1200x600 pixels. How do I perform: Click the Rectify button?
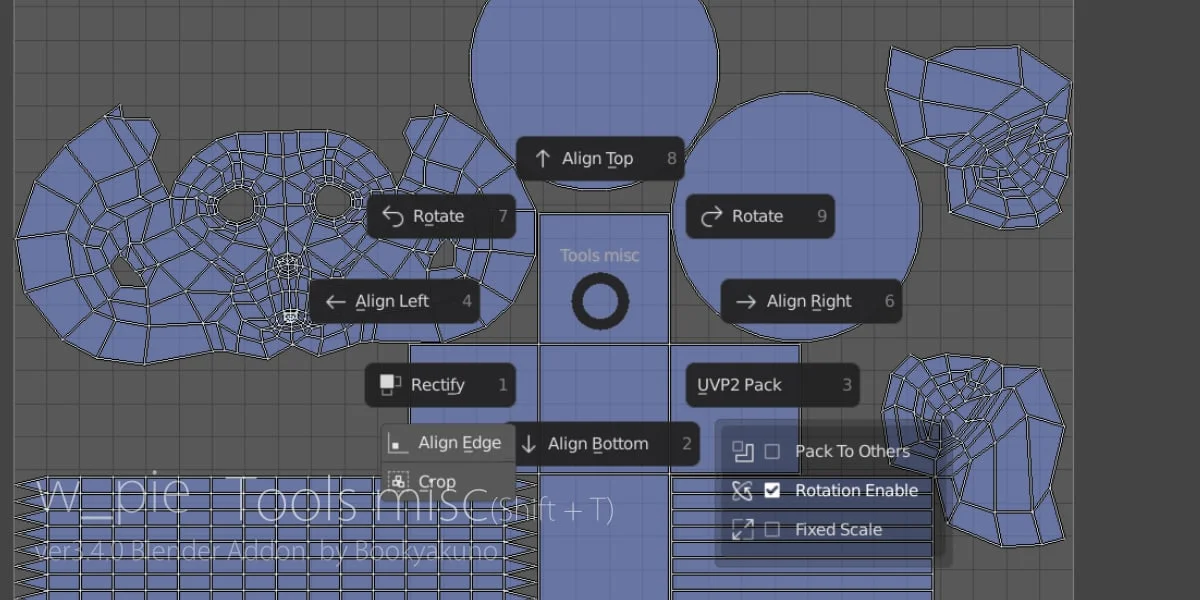pyautogui.click(x=438, y=385)
